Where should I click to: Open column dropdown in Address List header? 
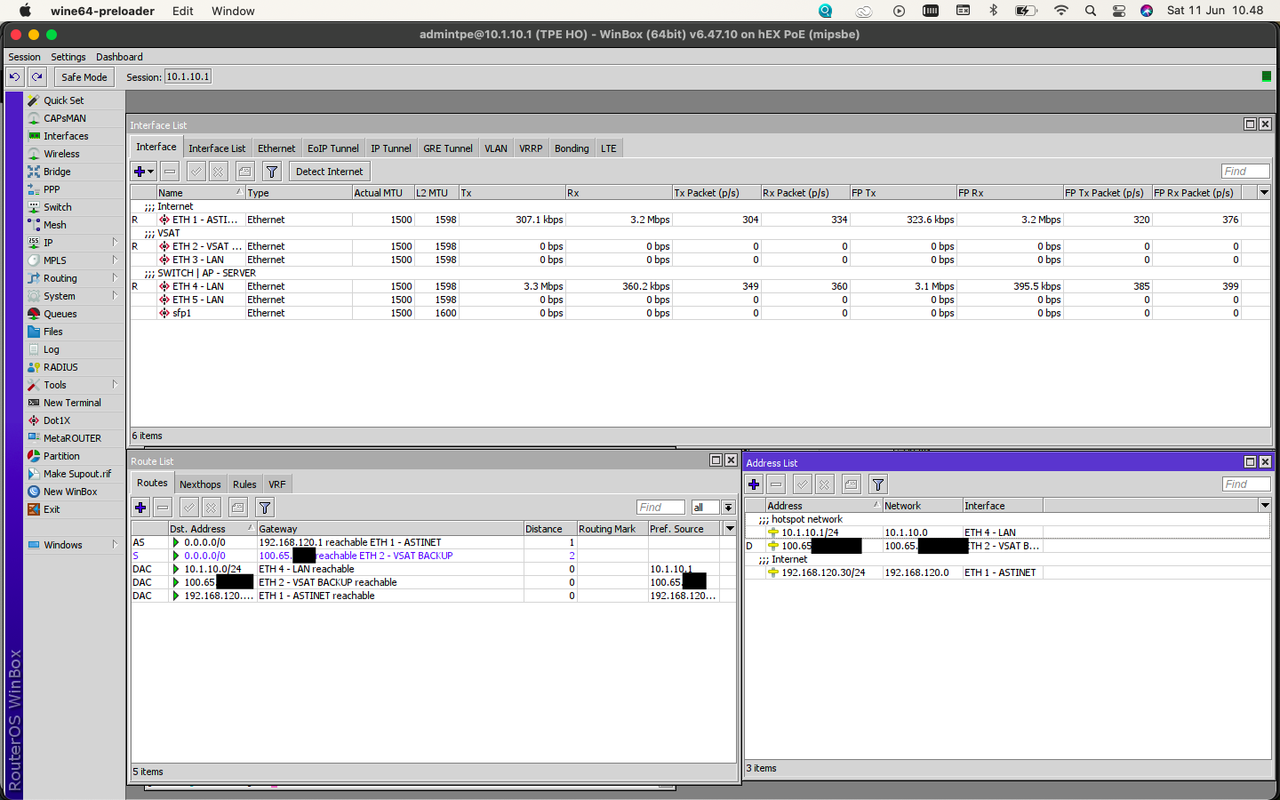1264,506
